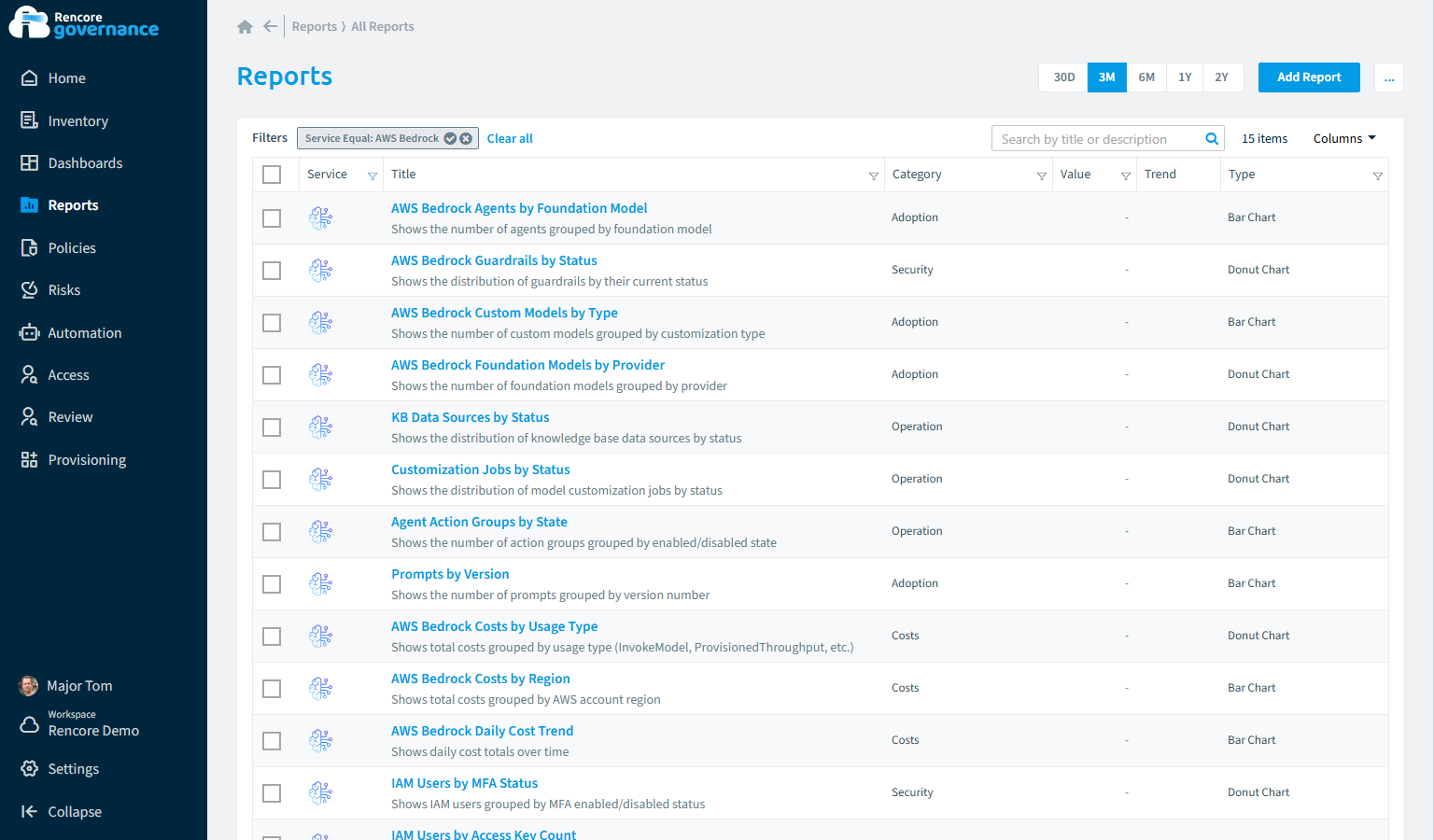Click Bedrock icon in Agent Action Groups row
The width and height of the screenshot is (1434, 840).
[321, 532]
